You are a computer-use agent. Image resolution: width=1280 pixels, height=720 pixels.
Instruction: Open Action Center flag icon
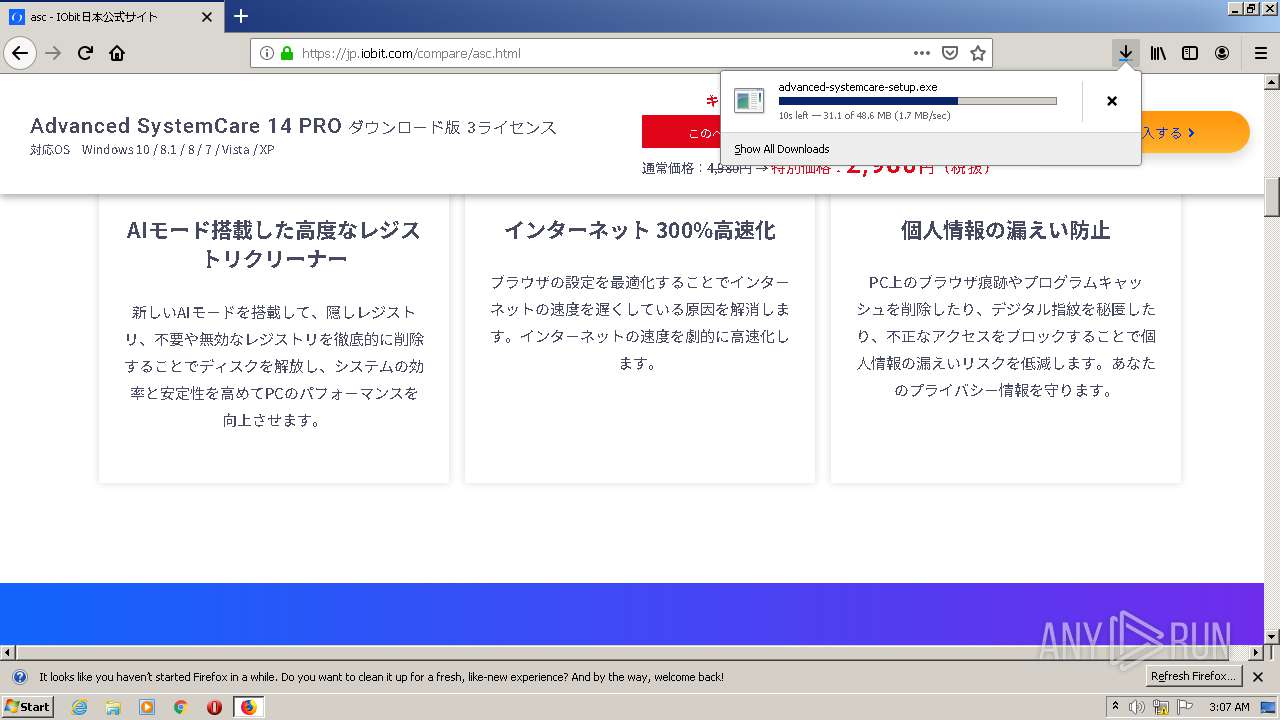1185,707
